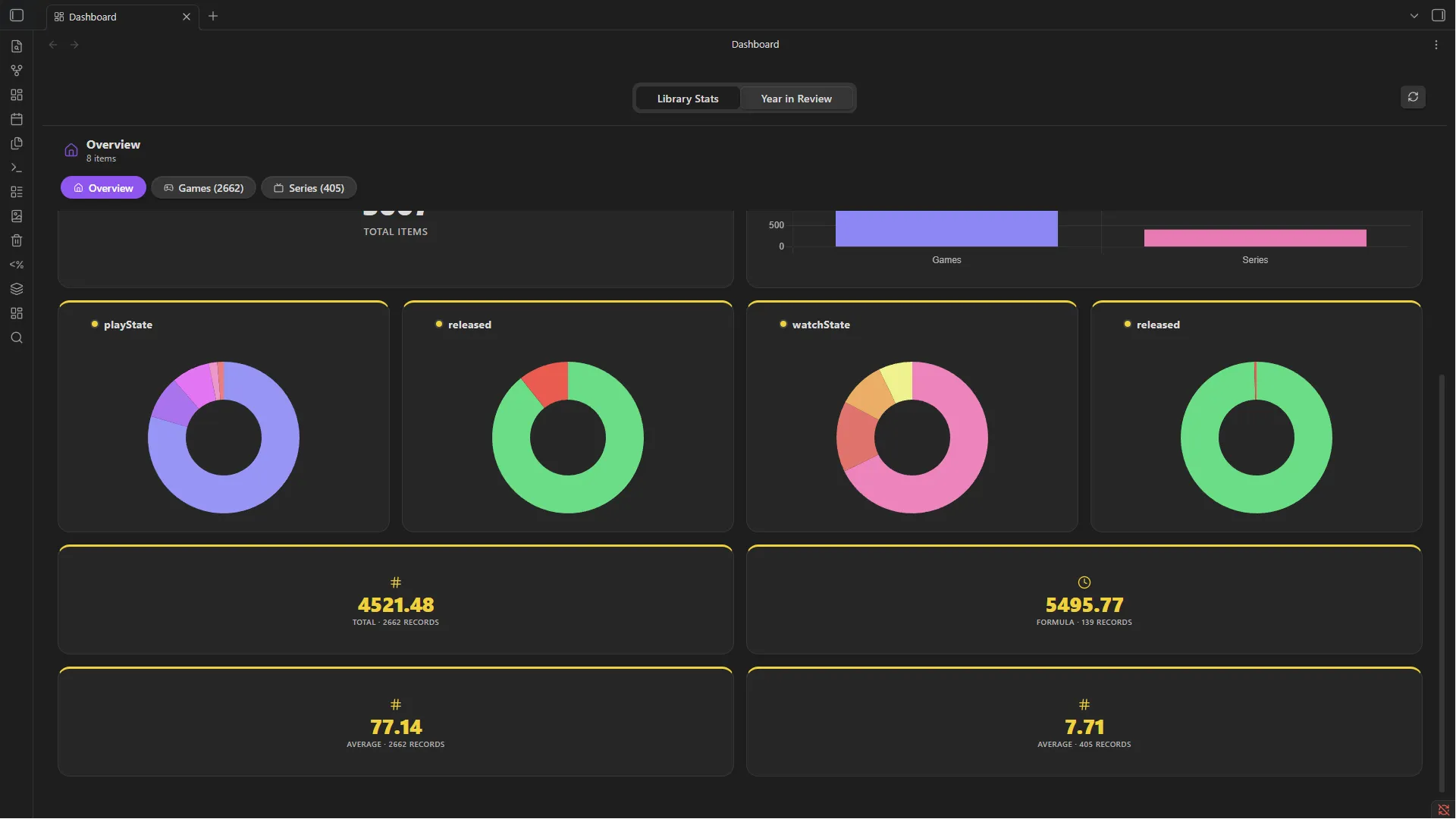
Task: Open graph view from the ribbon
Action: [17, 71]
